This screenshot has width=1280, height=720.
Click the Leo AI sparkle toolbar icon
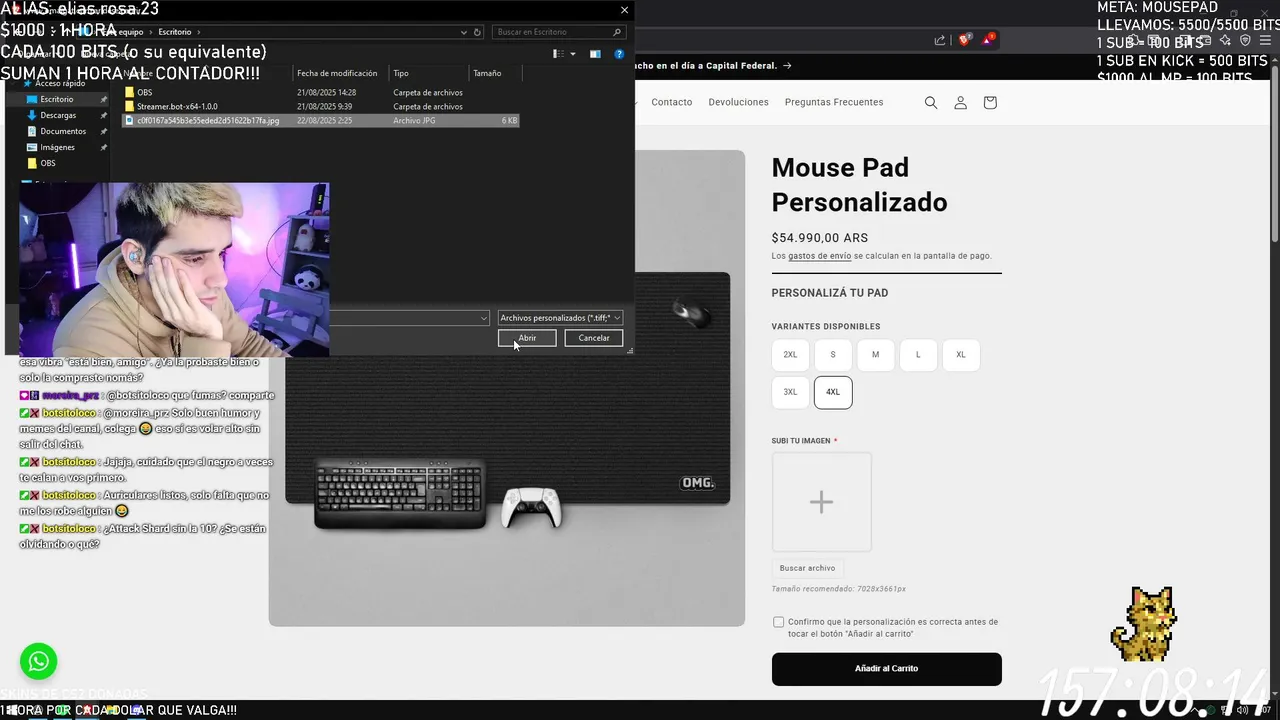pos(1225,40)
